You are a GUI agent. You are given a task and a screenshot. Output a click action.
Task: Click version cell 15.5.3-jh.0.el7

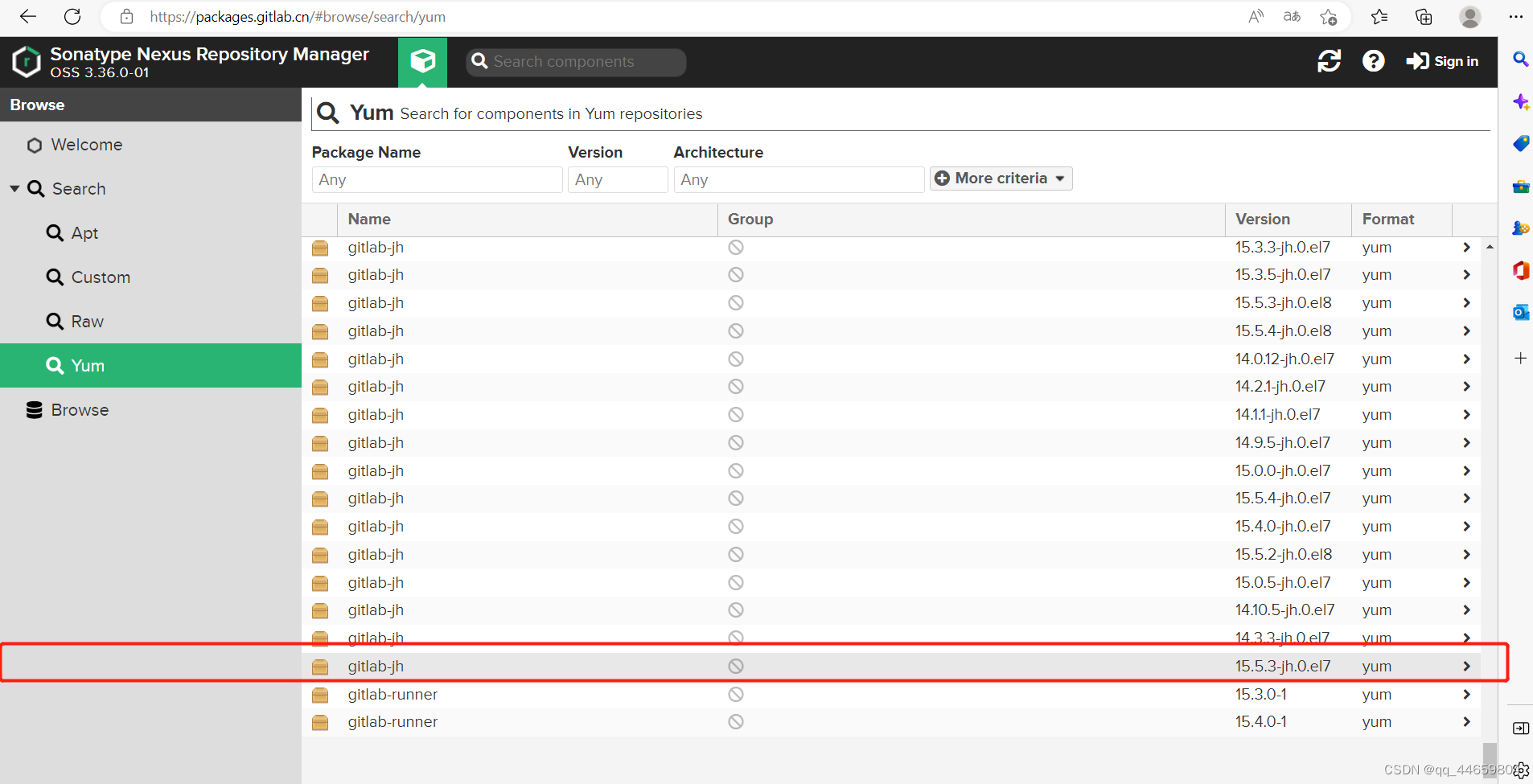1283,667
